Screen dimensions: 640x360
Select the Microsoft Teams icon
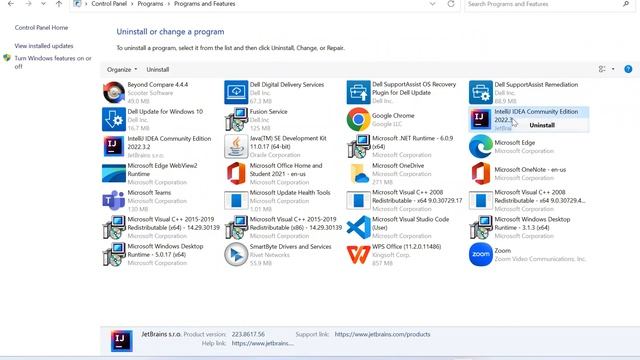[113, 200]
